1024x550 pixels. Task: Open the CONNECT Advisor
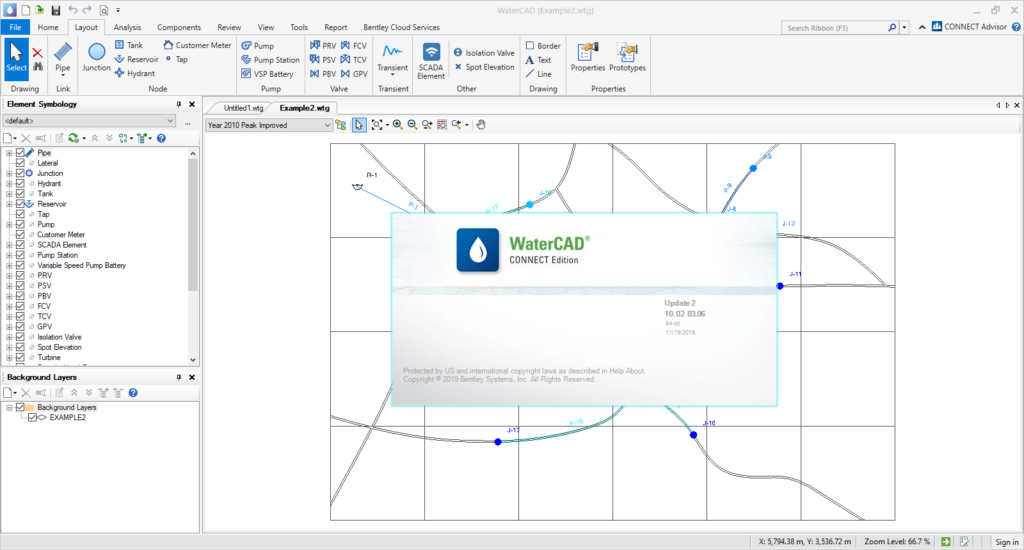[x=969, y=27]
